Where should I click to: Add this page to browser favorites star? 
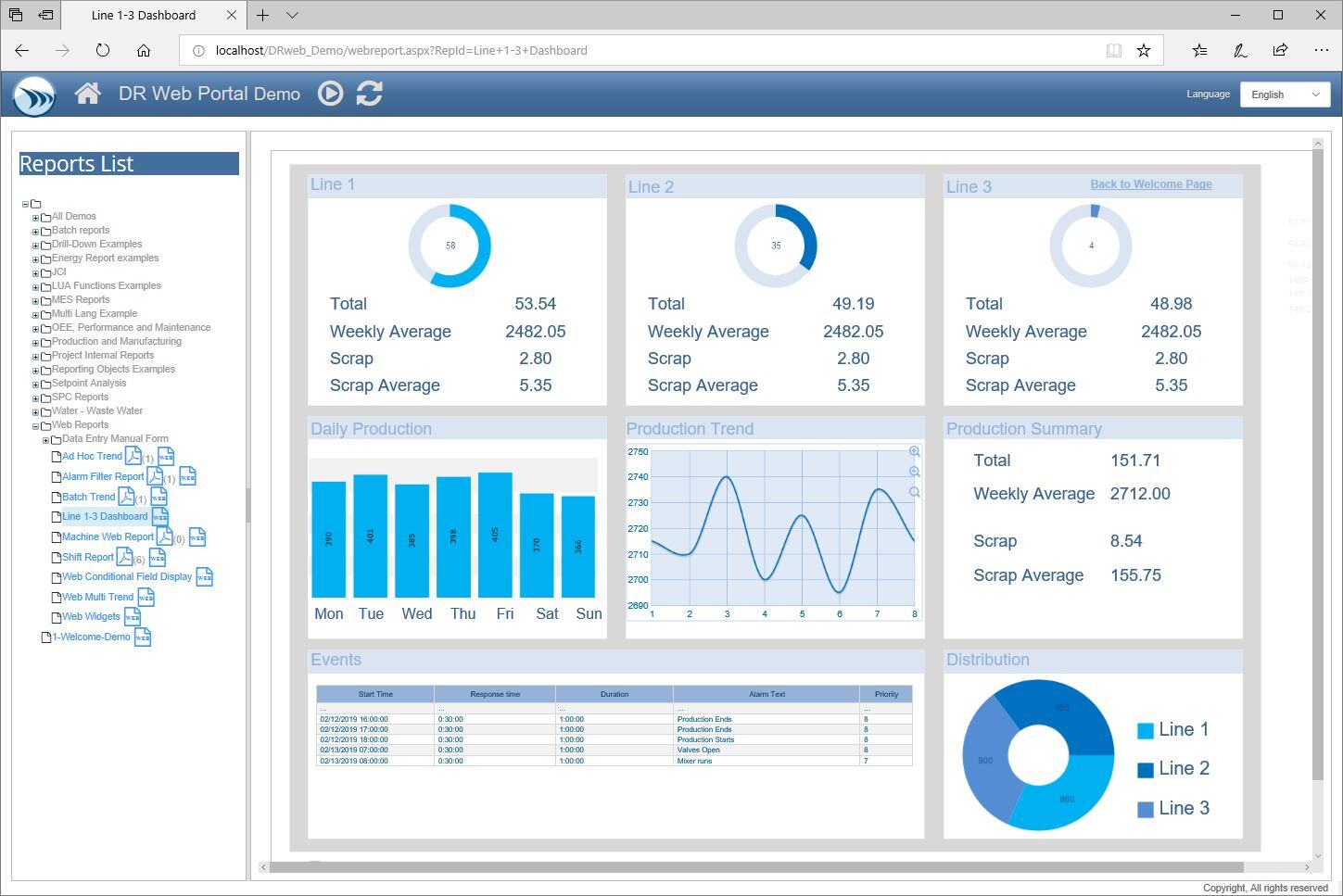point(1144,51)
